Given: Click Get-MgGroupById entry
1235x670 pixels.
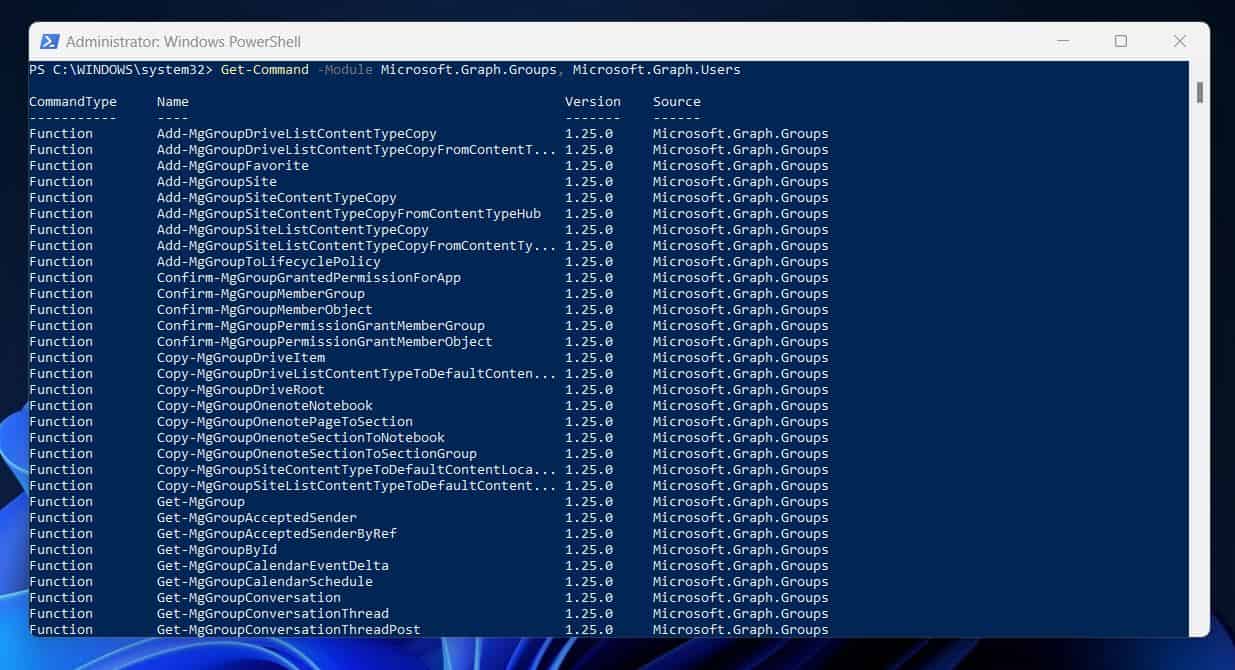Looking at the screenshot, I should click(217, 550).
